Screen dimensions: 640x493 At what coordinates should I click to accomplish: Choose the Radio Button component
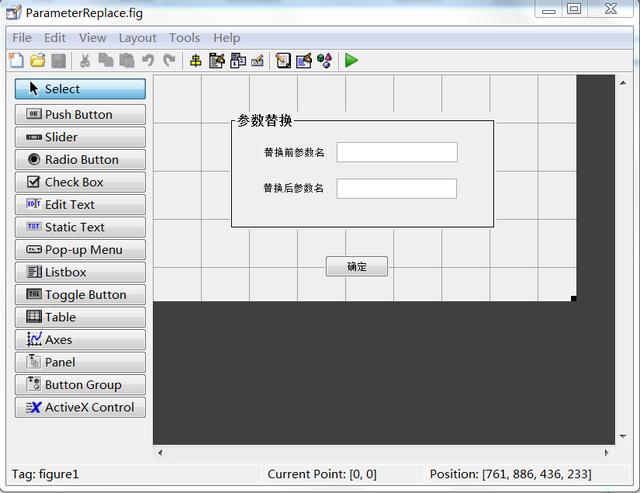(x=80, y=159)
